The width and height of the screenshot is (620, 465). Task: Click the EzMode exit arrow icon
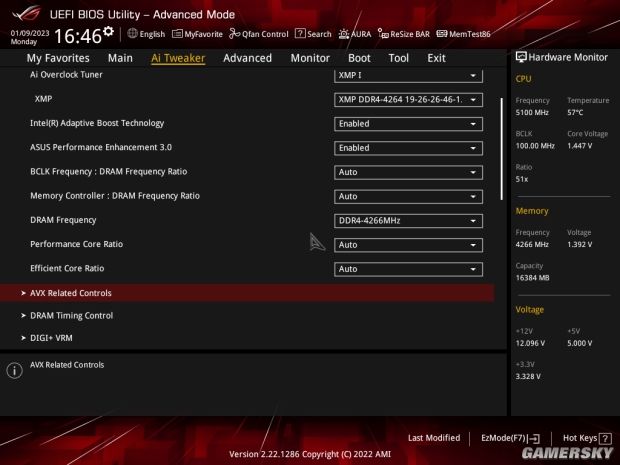pyautogui.click(x=534, y=439)
